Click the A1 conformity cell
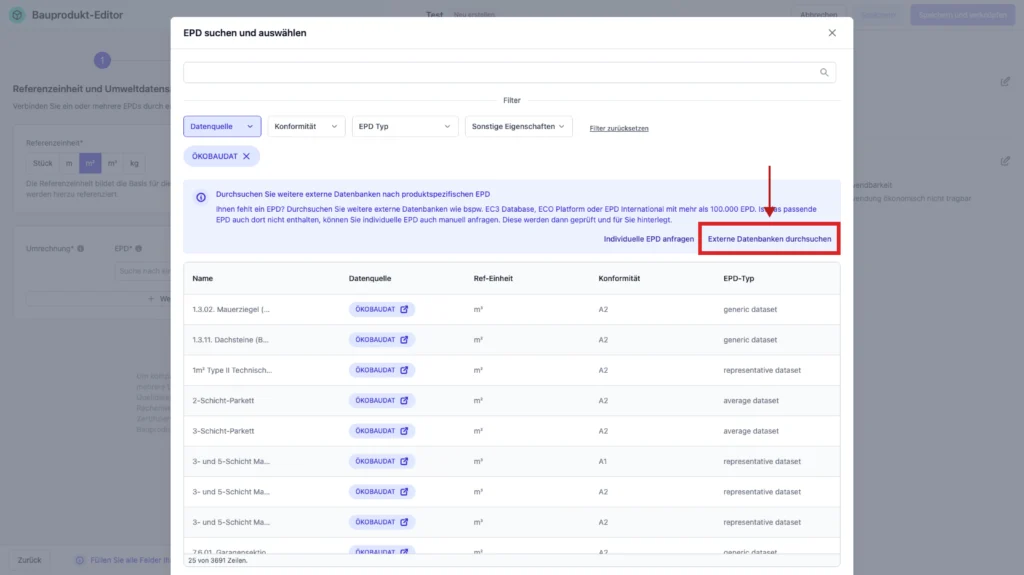The width and height of the screenshot is (1024, 575). coord(602,461)
